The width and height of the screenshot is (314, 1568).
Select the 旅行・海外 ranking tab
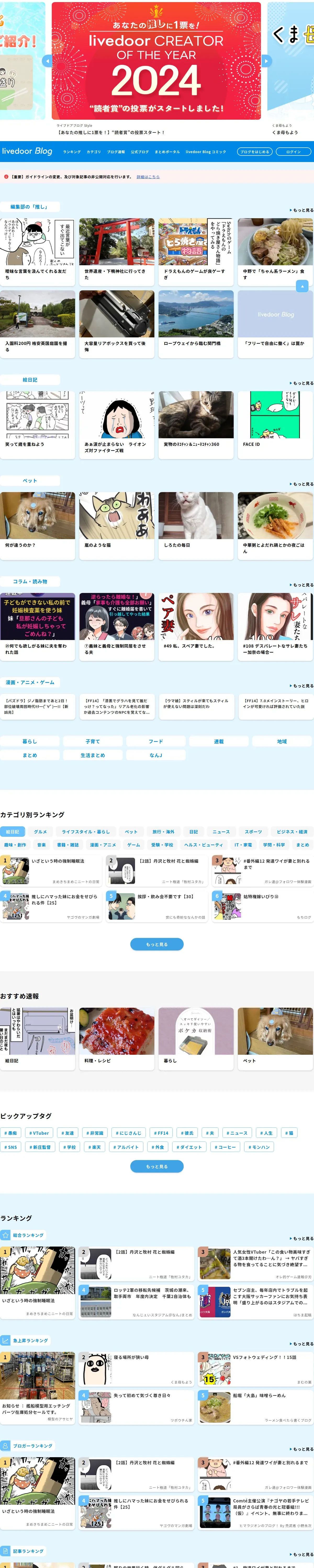click(163, 832)
